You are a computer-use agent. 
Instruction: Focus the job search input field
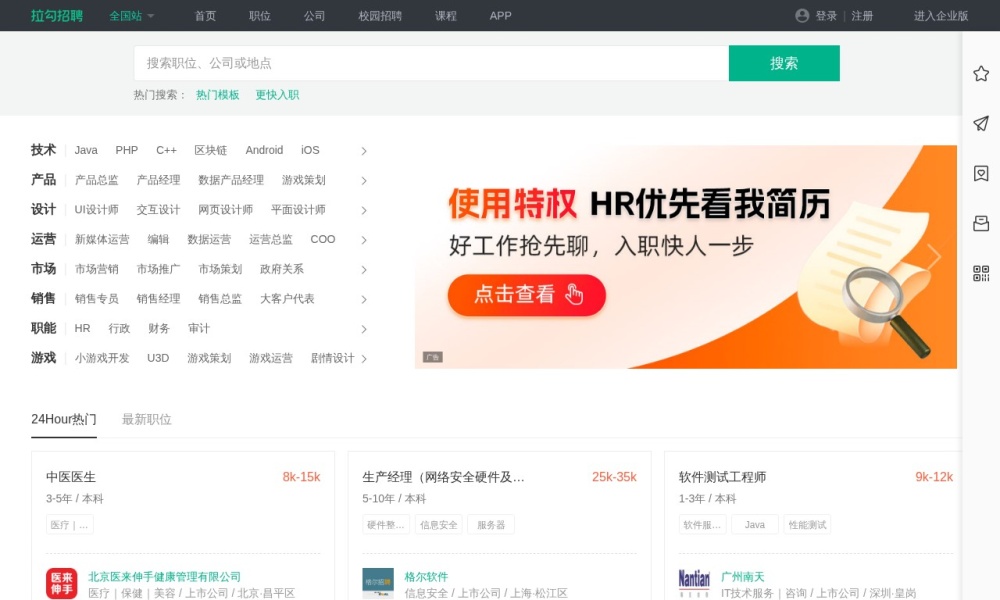click(x=431, y=63)
